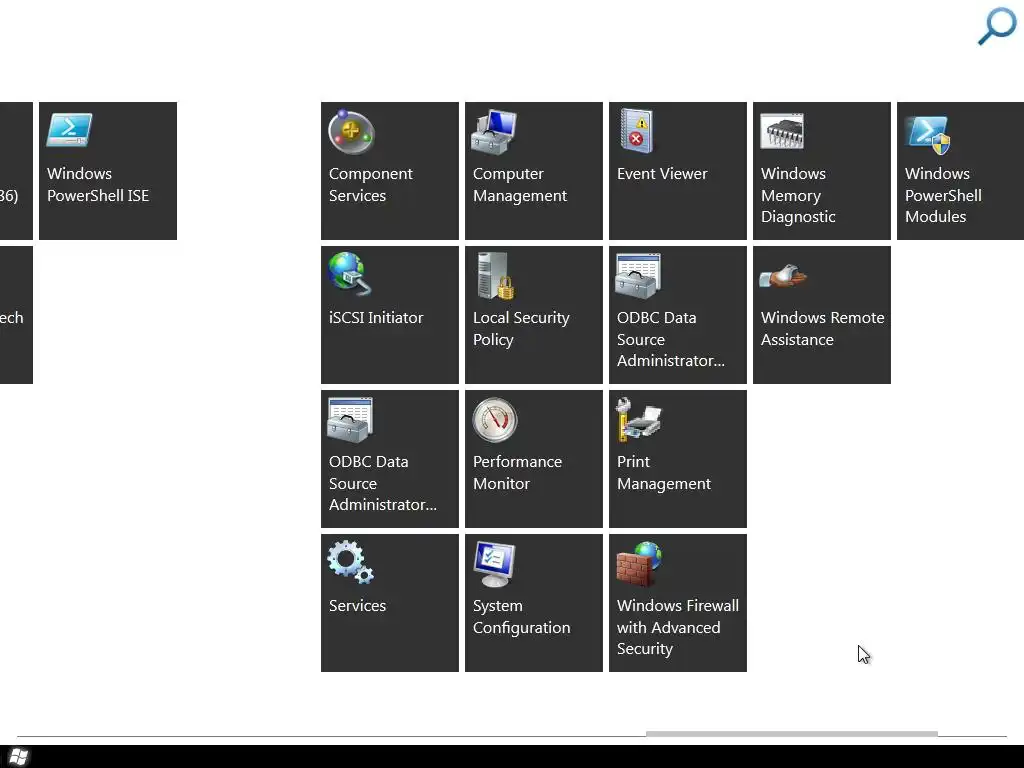Open ODBC Data Source icon above Services

point(350,420)
